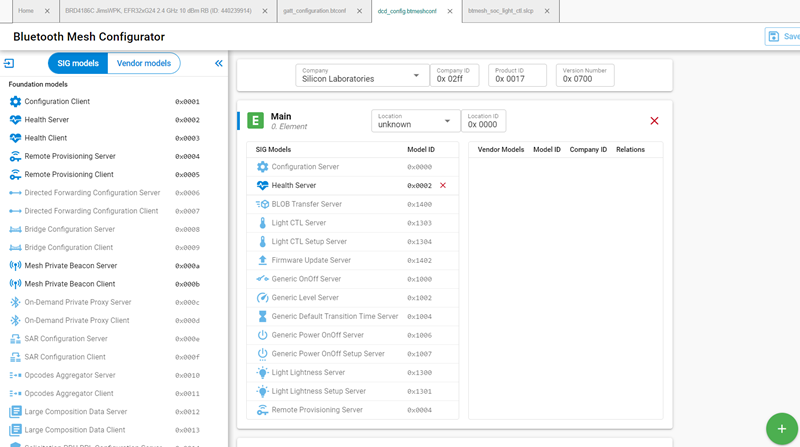Click the Mesh Private Beacon Server icon
This screenshot has width=800, height=447.
[x=15, y=265]
